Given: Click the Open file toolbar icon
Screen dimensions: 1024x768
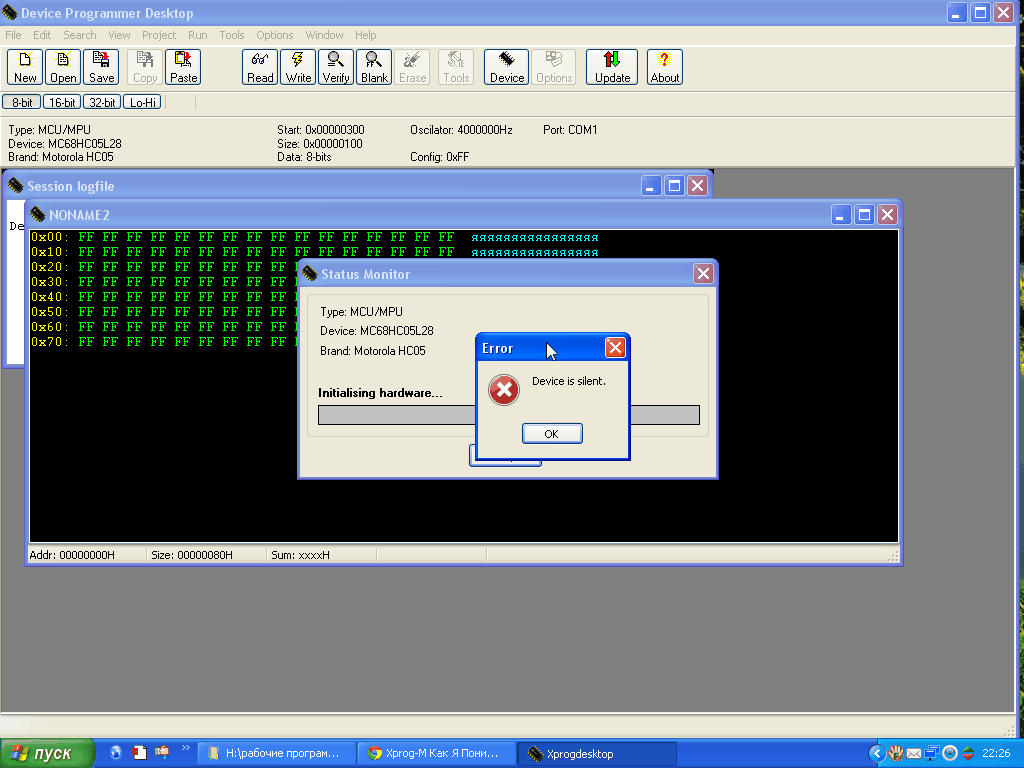Looking at the screenshot, I should [x=63, y=67].
